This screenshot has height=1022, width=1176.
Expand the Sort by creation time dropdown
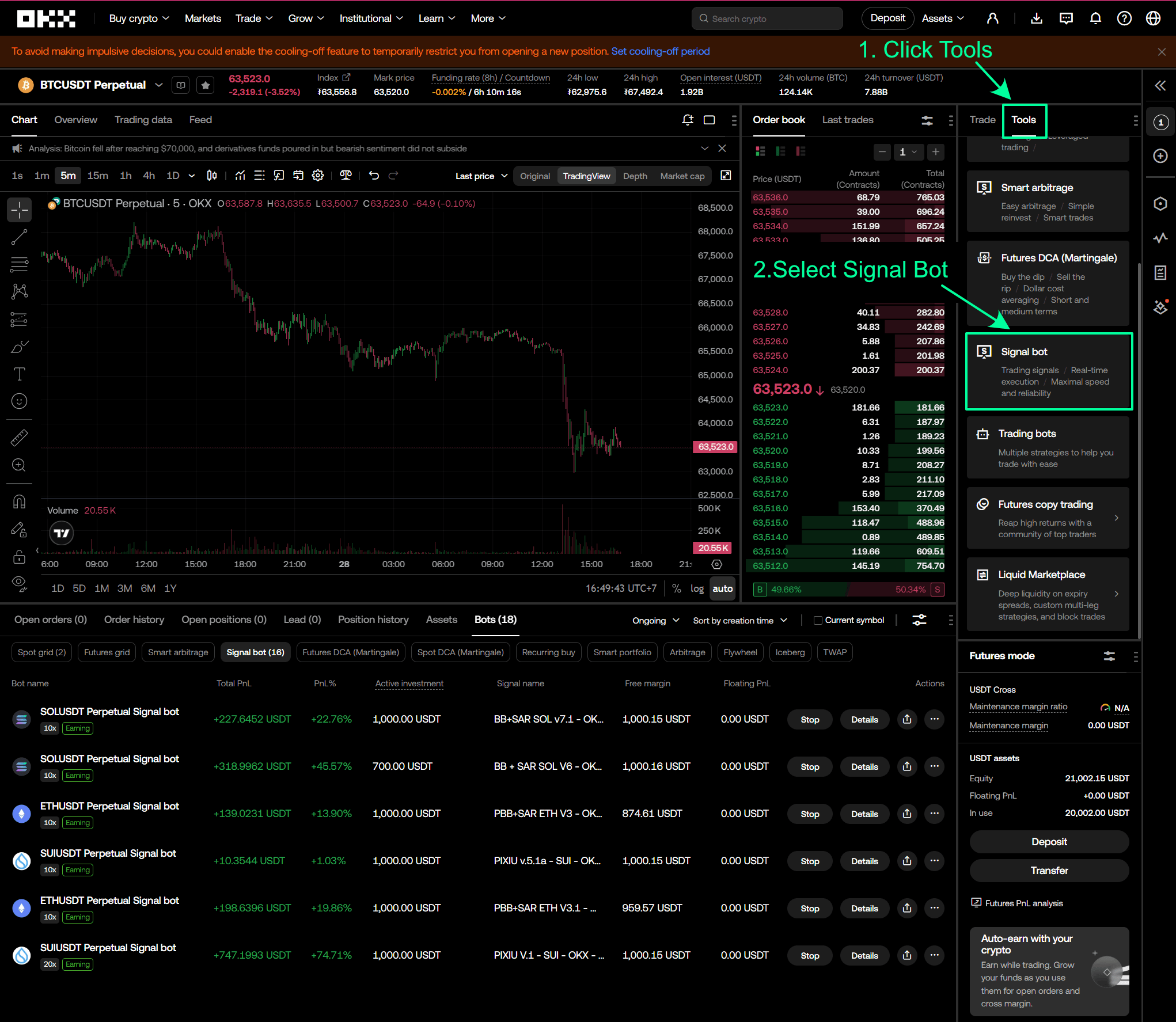pos(740,620)
